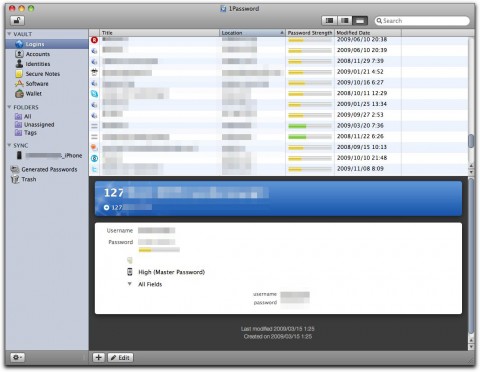Open Wallet in the sidebar
480x372 pixels.
click(34, 94)
